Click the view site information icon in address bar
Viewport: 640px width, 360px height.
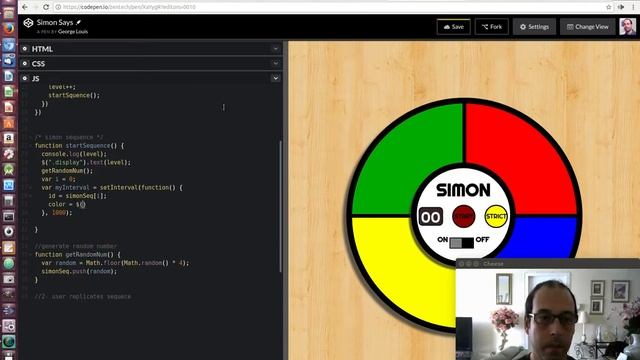(58, 7)
